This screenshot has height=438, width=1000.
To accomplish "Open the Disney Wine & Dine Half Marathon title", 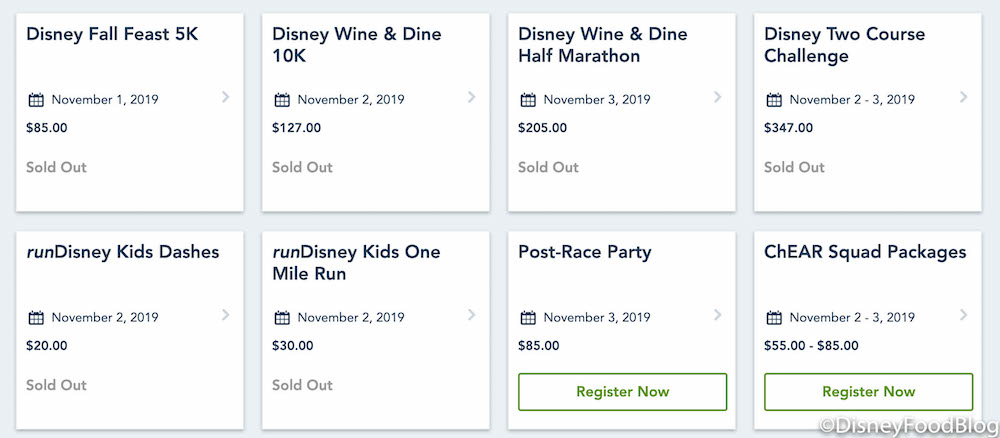I will point(602,45).
